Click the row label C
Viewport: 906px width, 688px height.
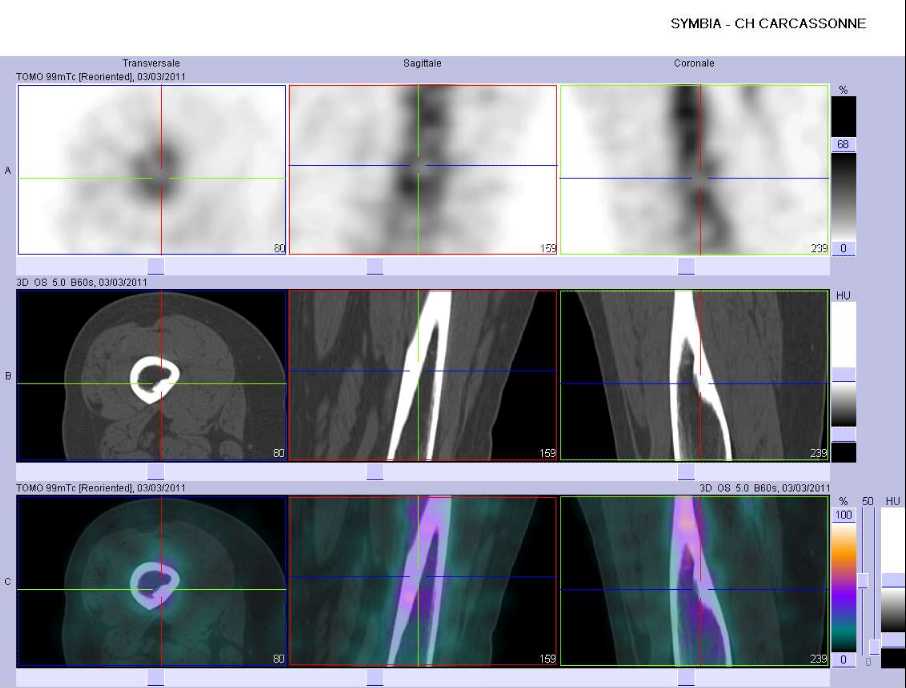(x=8, y=582)
